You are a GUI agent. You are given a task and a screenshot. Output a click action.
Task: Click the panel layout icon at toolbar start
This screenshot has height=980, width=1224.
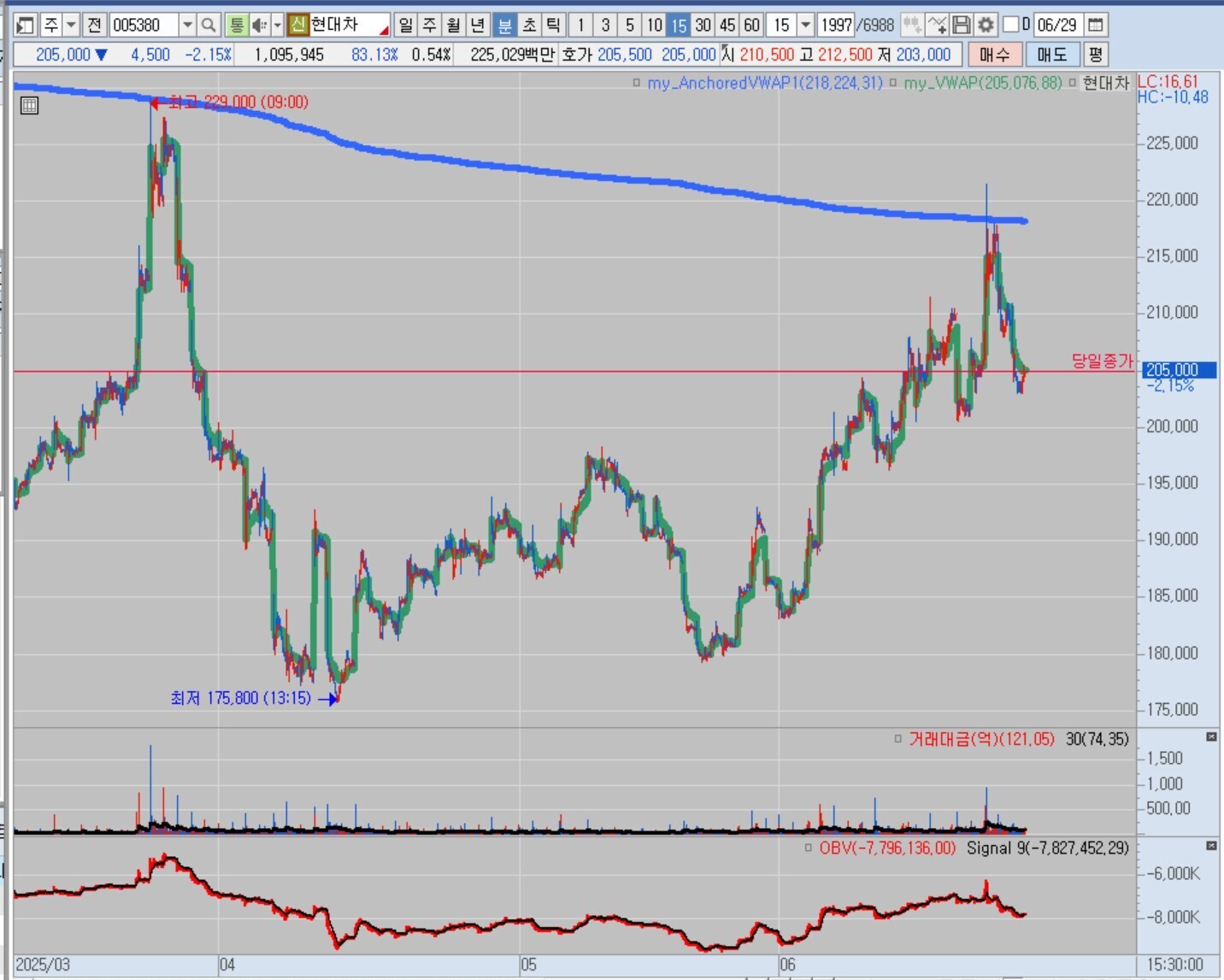point(26,25)
